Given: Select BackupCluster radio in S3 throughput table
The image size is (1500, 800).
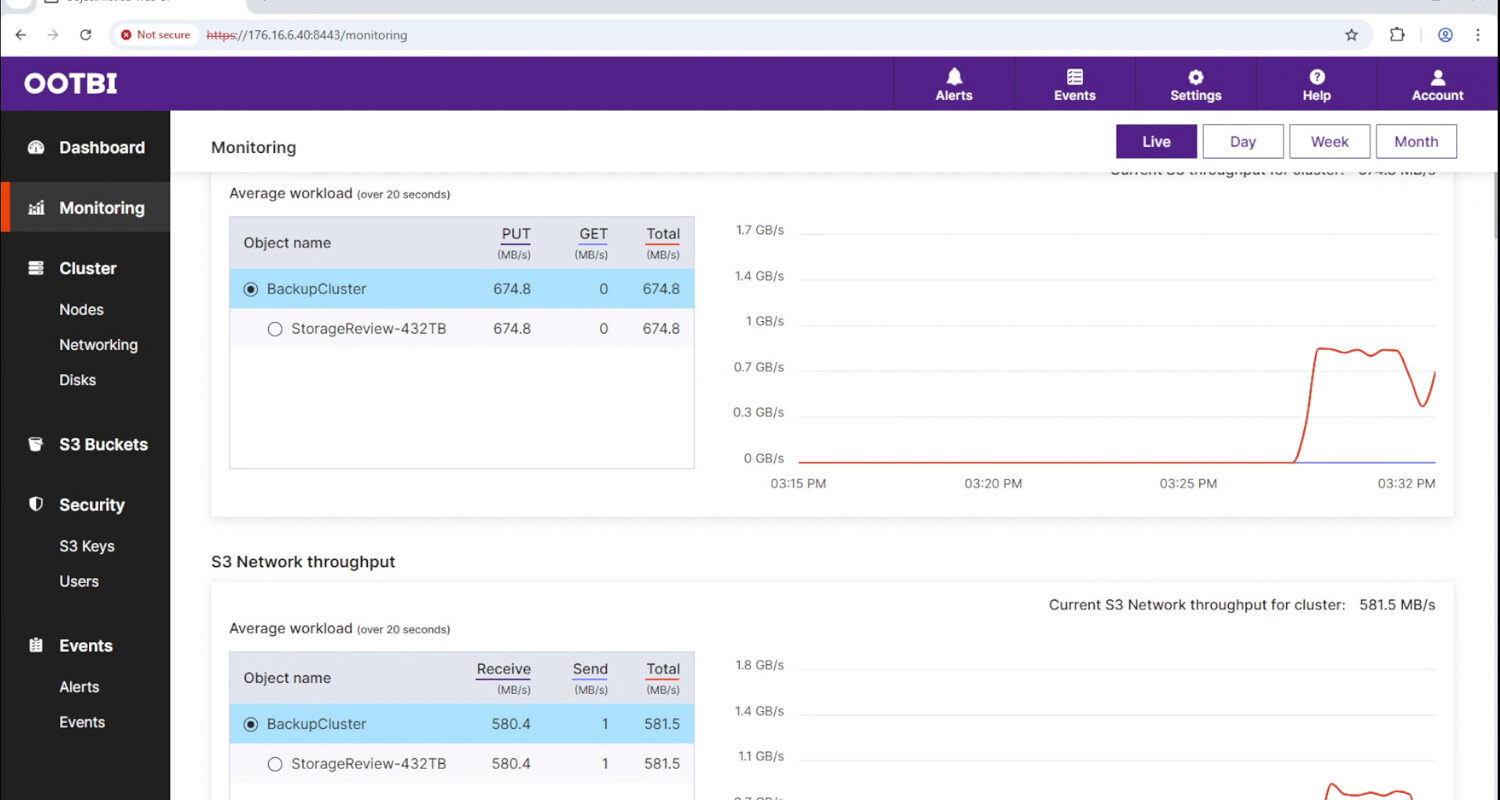Looking at the screenshot, I should [x=251, y=289].
